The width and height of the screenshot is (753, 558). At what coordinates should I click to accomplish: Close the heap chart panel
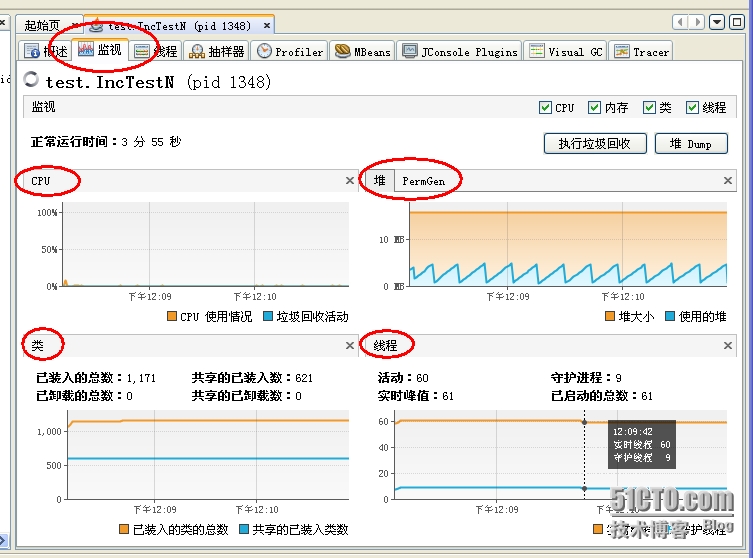(x=728, y=181)
